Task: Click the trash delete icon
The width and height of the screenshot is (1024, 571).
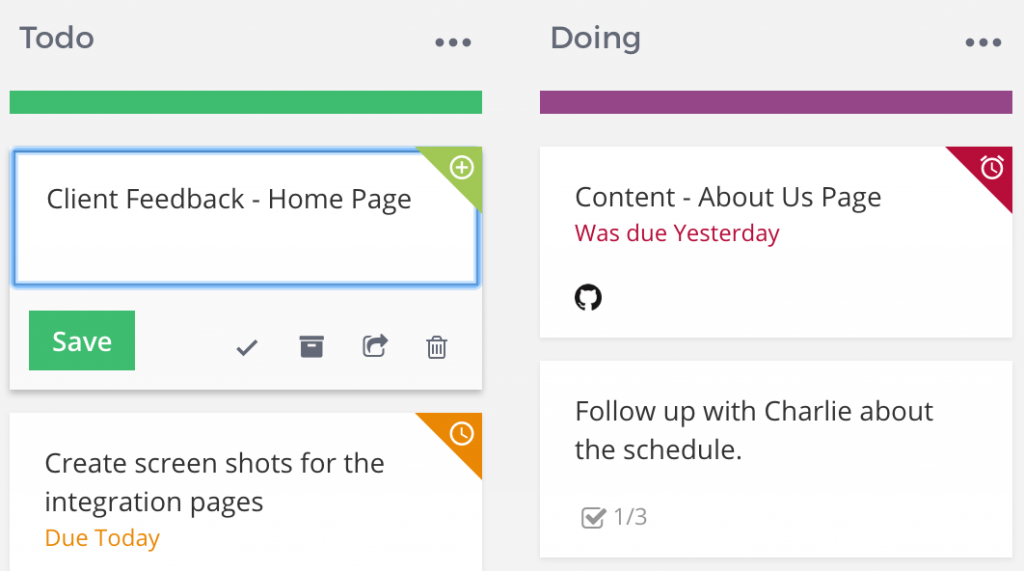Action: tap(436, 347)
